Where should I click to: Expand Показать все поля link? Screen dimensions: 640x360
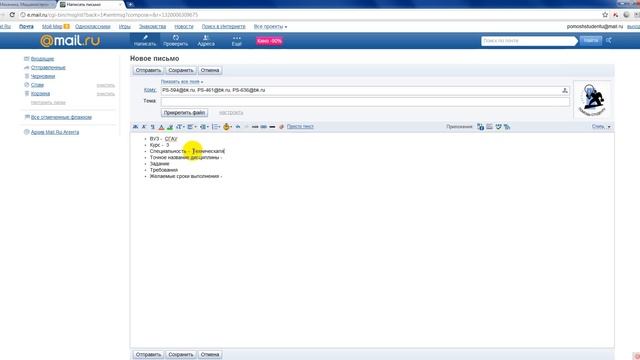coord(182,82)
